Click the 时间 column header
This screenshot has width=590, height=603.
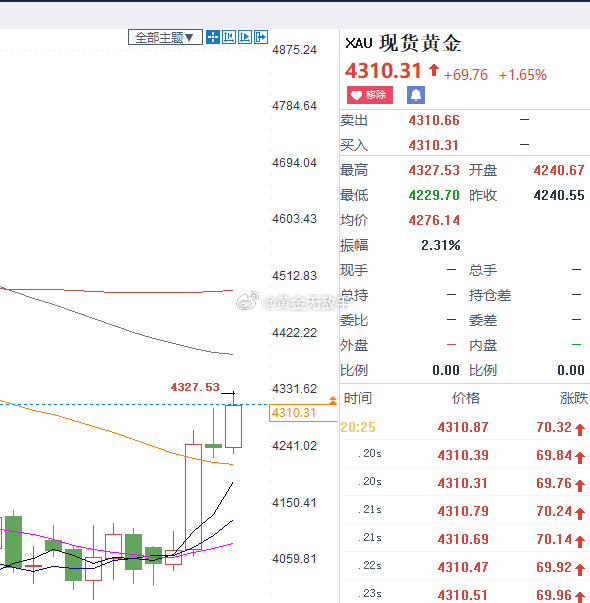(358, 398)
